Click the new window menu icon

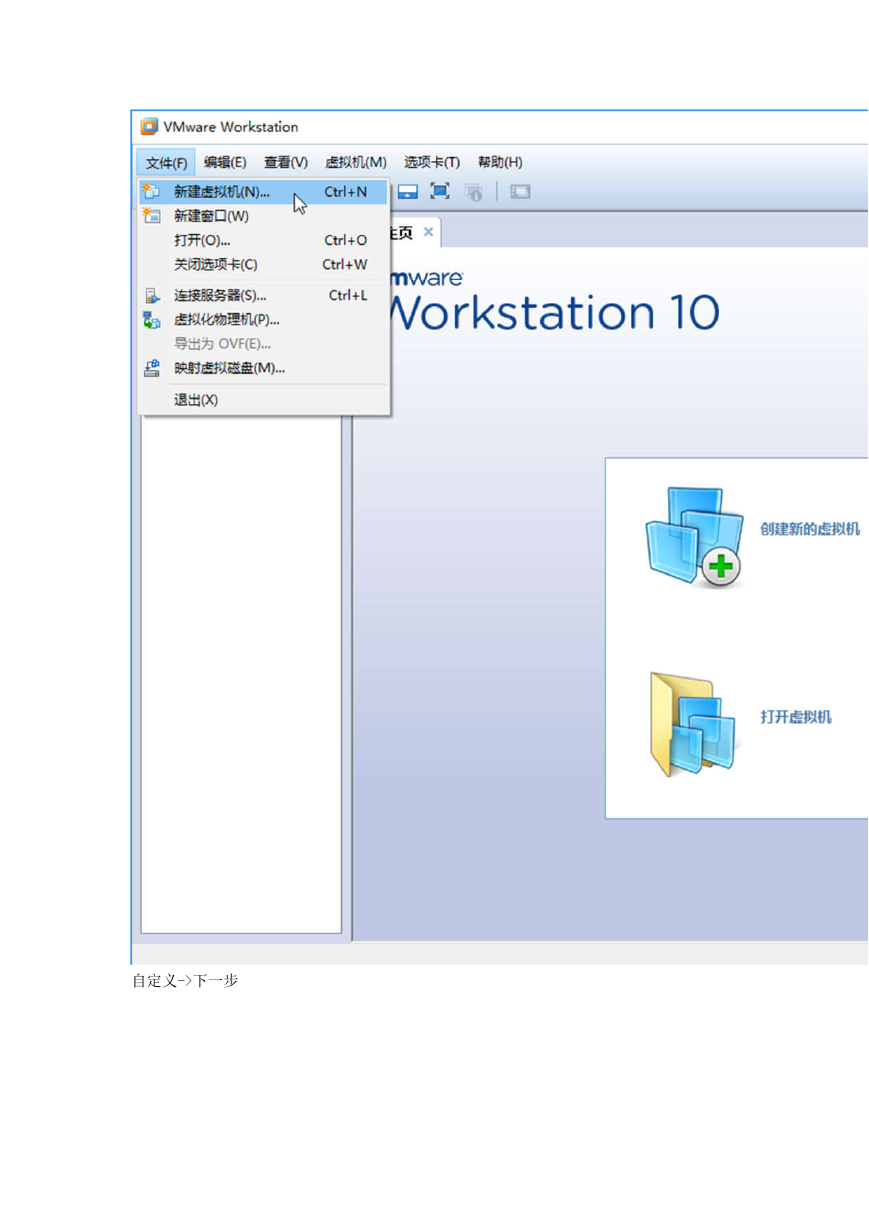(x=151, y=216)
